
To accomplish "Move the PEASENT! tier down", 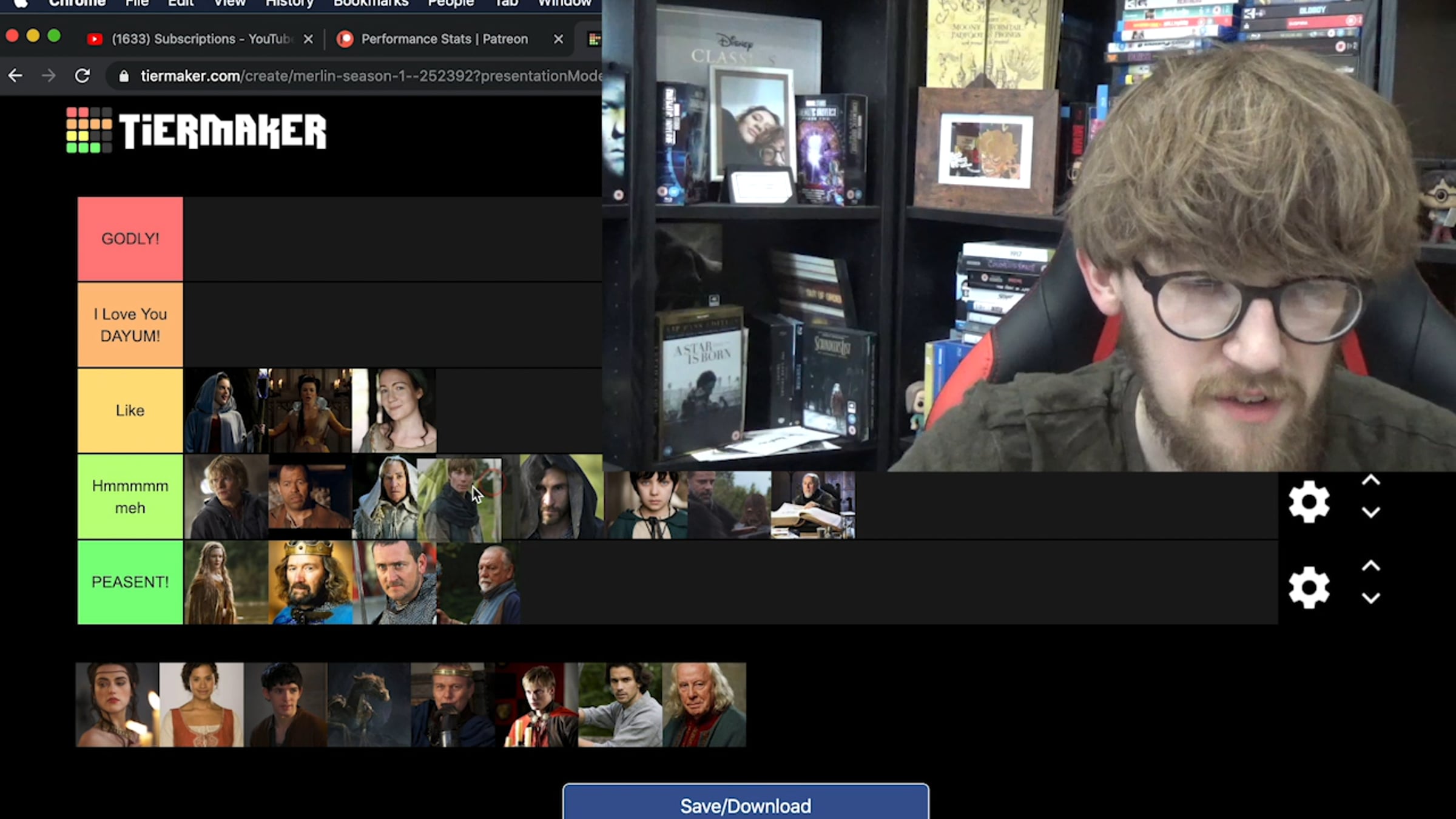I will (x=1371, y=598).
